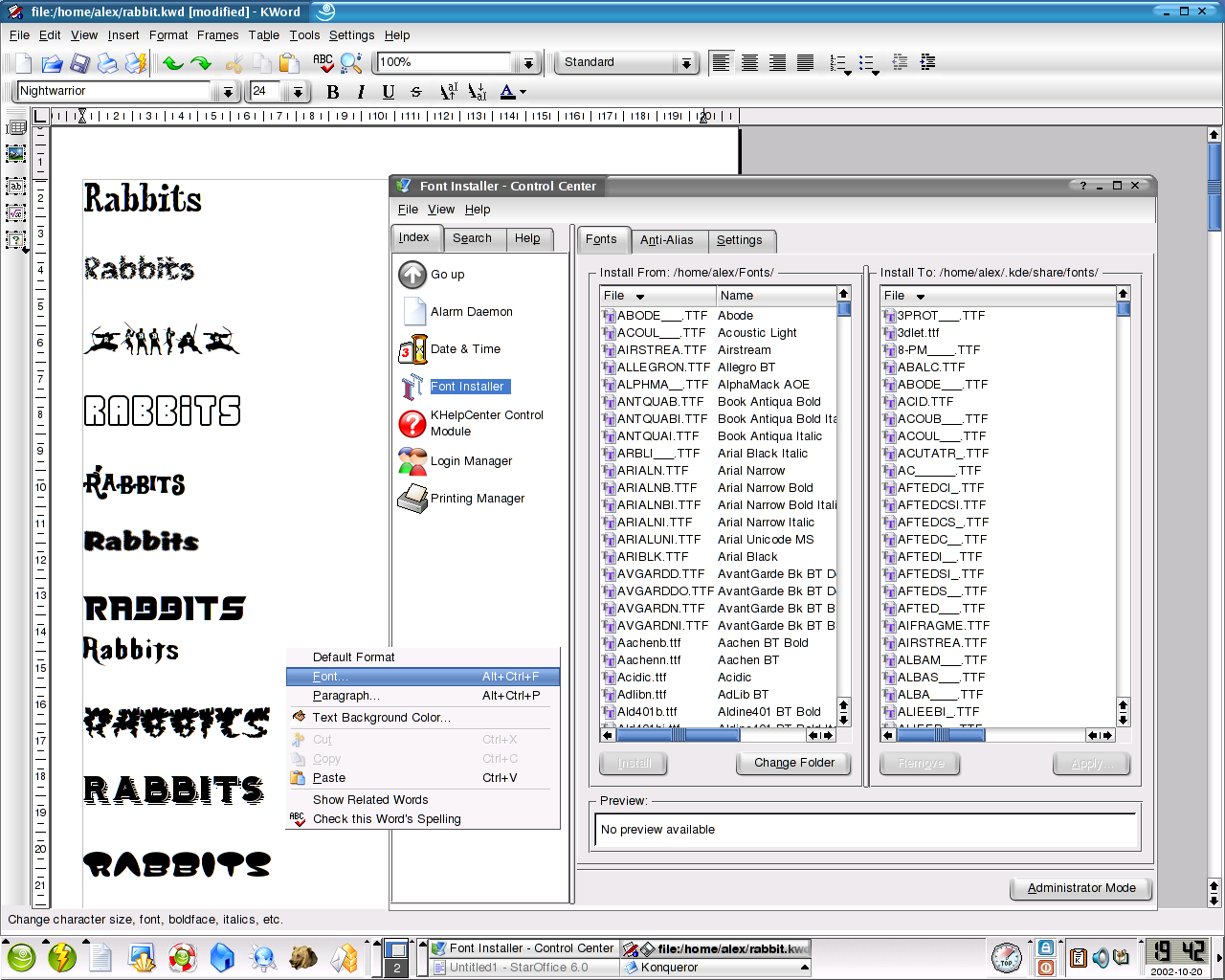Choose Paragraph... from the context menu
The image size is (1225, 980).
423,696
